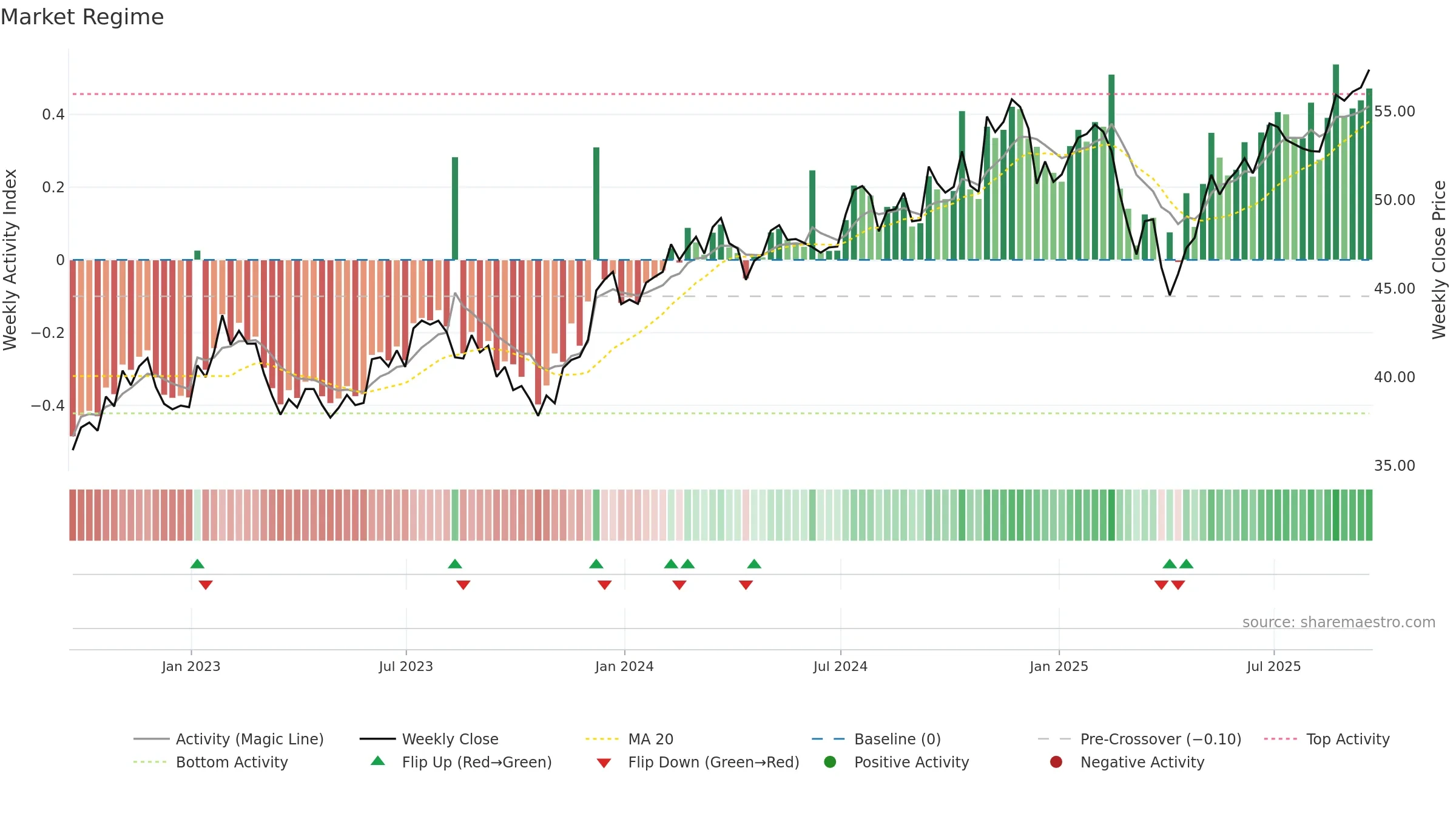Click the Jul 2023 x-axis label
Image resolution: width=1456 pixels, height=819 pixels.
[406, 667]
